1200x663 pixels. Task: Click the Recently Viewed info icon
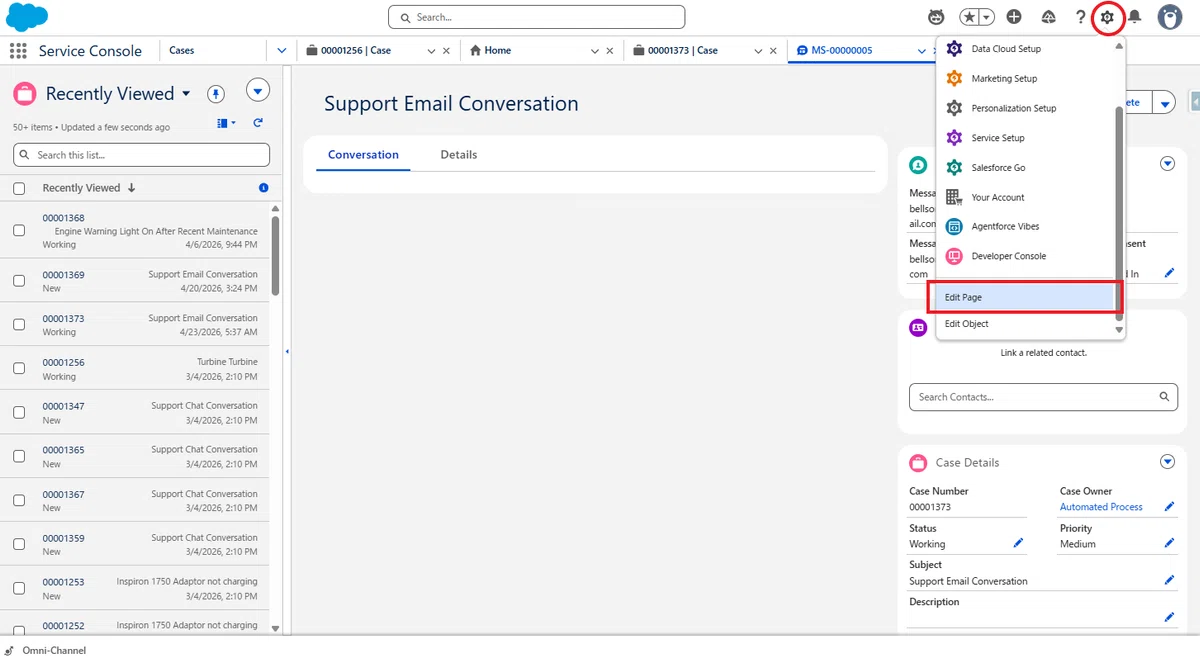tap(263, 188)
